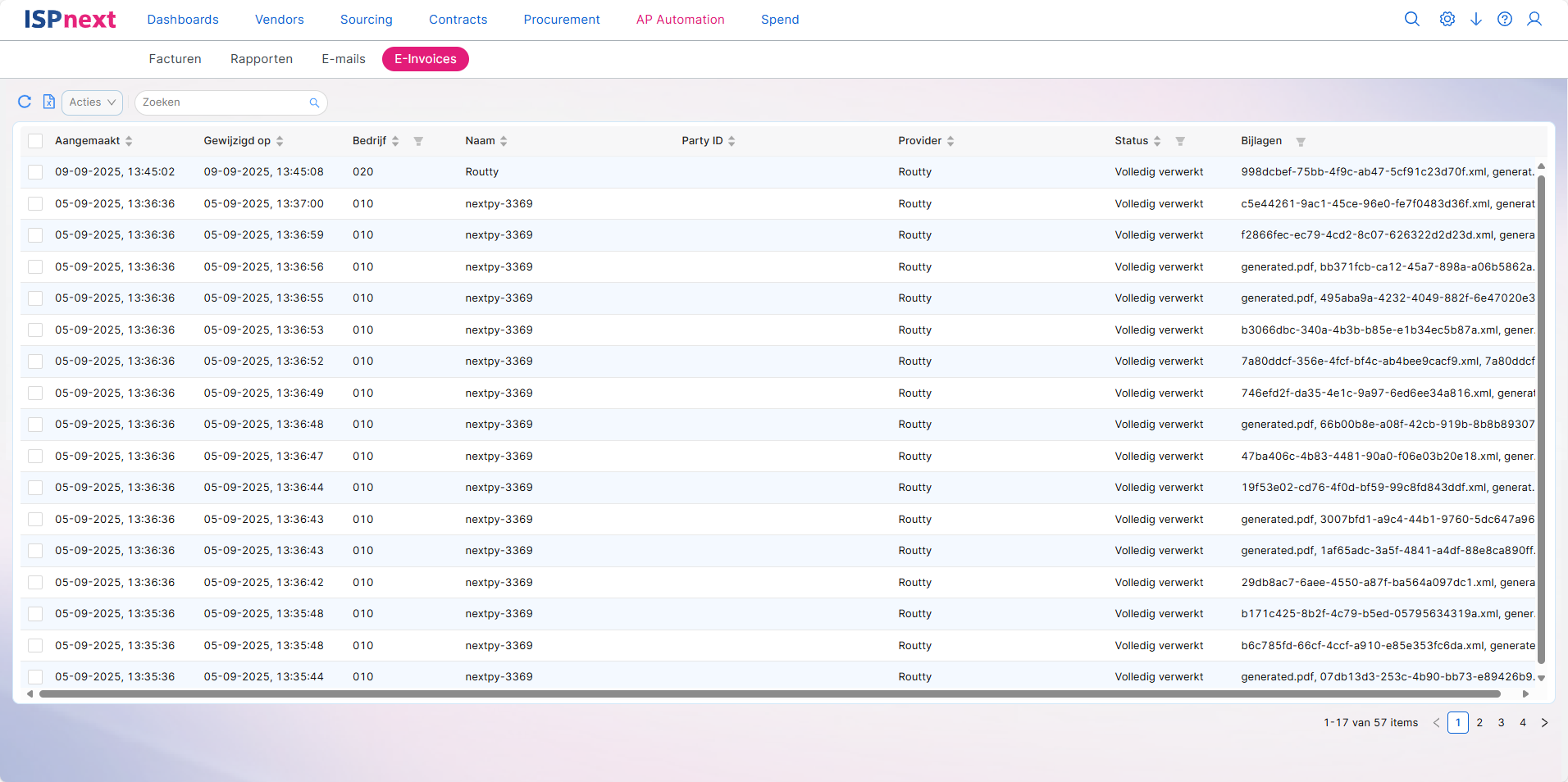The height and width of the screenshot is (782, 1568).
Task: Click the horizontal scrollbar below the table
Action: tap(769, 694)
